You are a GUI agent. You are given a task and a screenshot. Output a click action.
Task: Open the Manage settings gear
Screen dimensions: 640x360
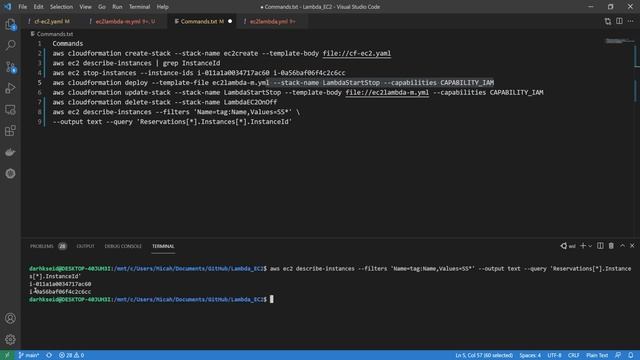coord(10,339)
